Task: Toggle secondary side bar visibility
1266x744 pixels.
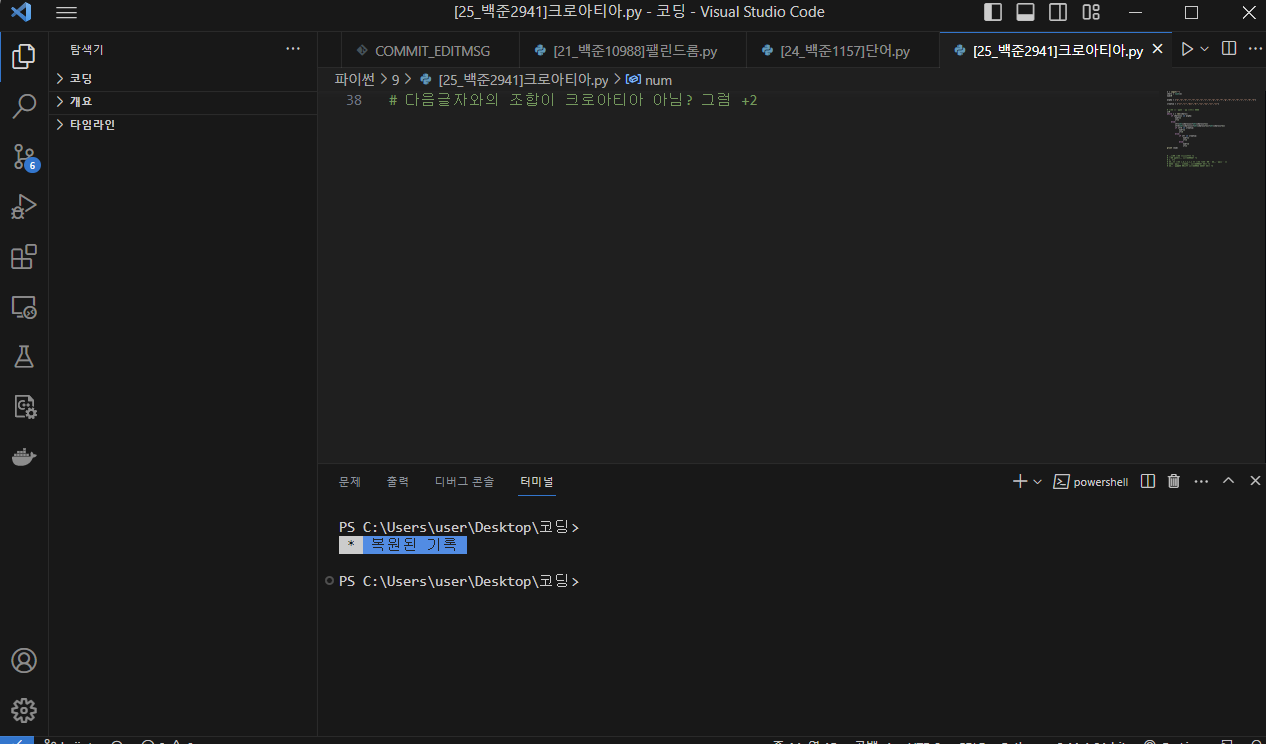Action: [x=1058, y=13]
